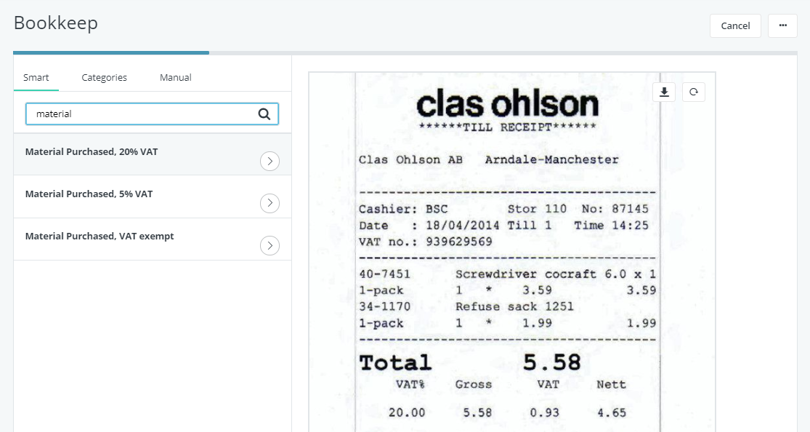810x432 pixels.
Task: Click the 20.00 VAT percent value
Action: [x=407, y=413]
